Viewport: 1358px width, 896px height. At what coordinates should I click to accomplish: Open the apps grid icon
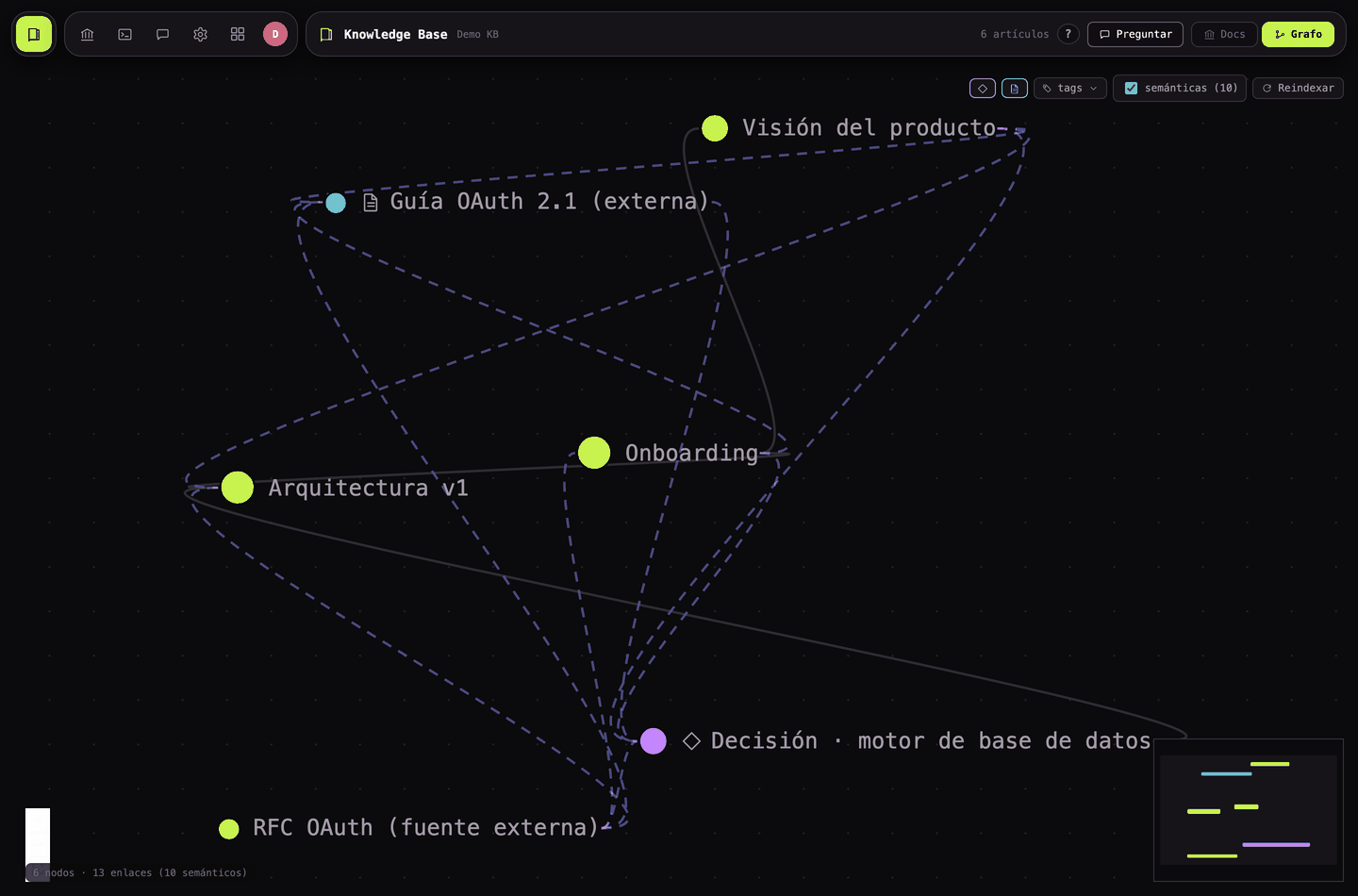[238, 34]
